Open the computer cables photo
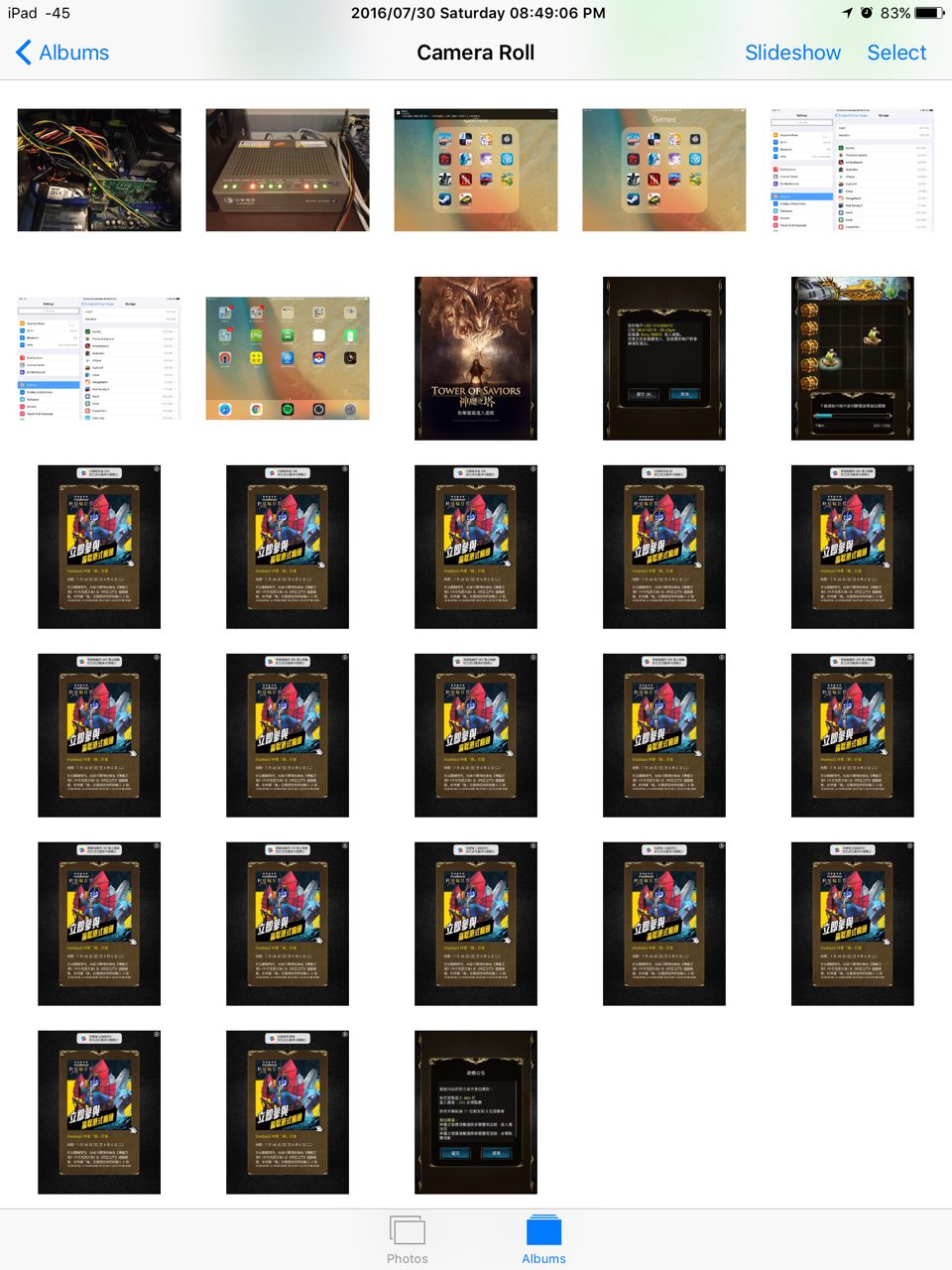Viewport: 952px width, 1270px height. tap(99, 170)
